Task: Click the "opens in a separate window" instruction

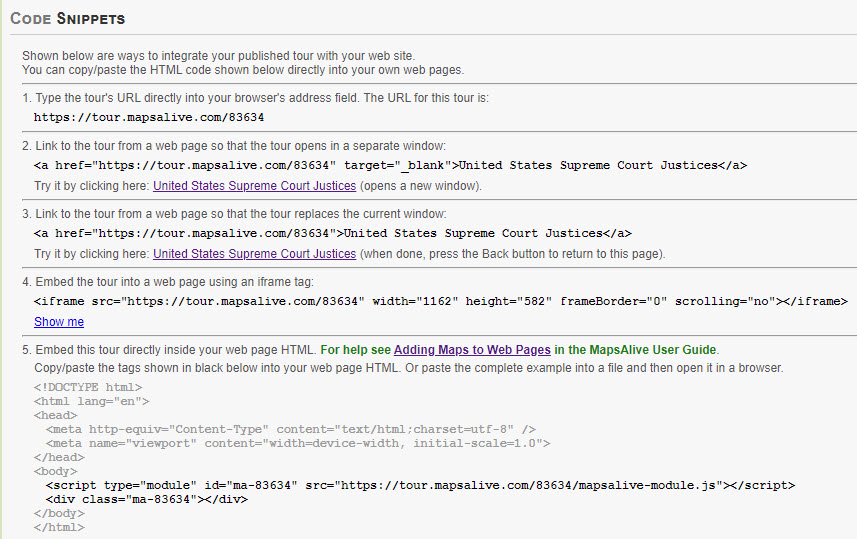Action: pos(234,146)
